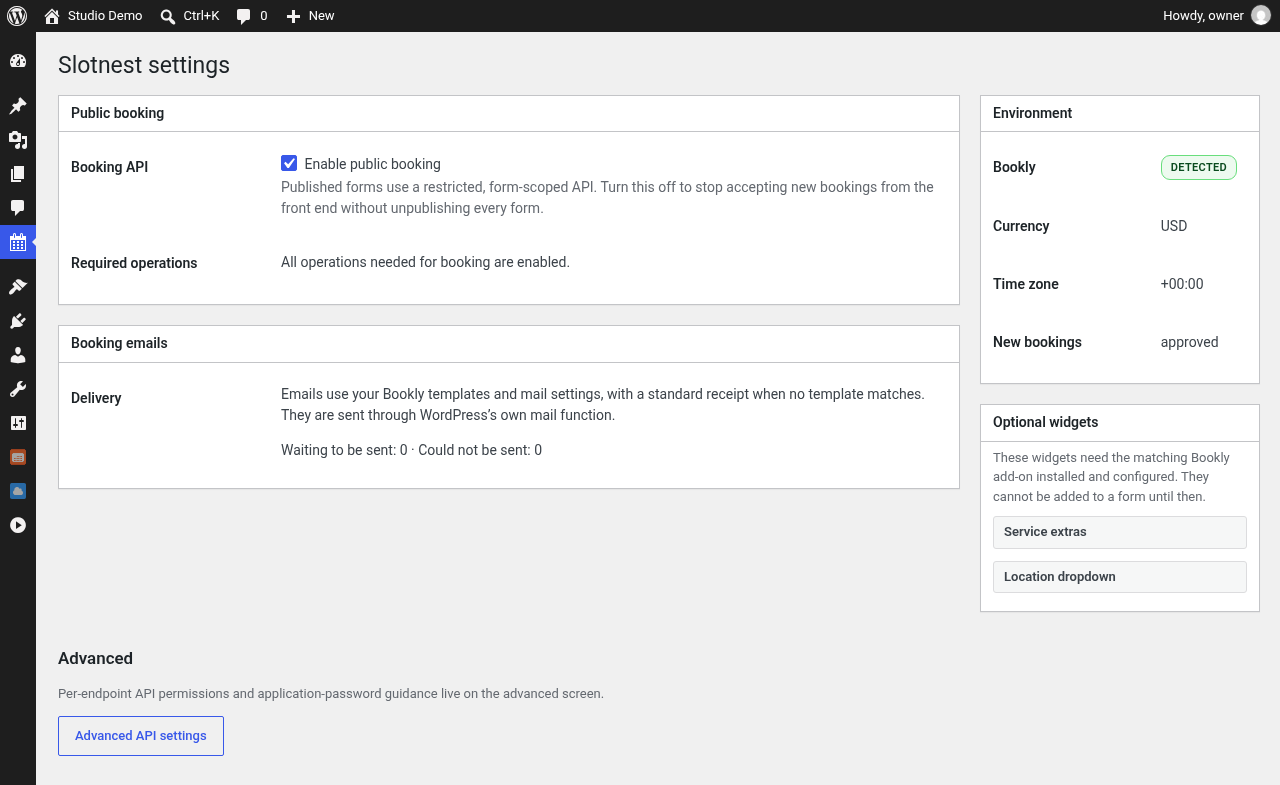Click the New bookings value 'approved'
This screenshot has width=1280, height=785.
(x=1190, y=342)
